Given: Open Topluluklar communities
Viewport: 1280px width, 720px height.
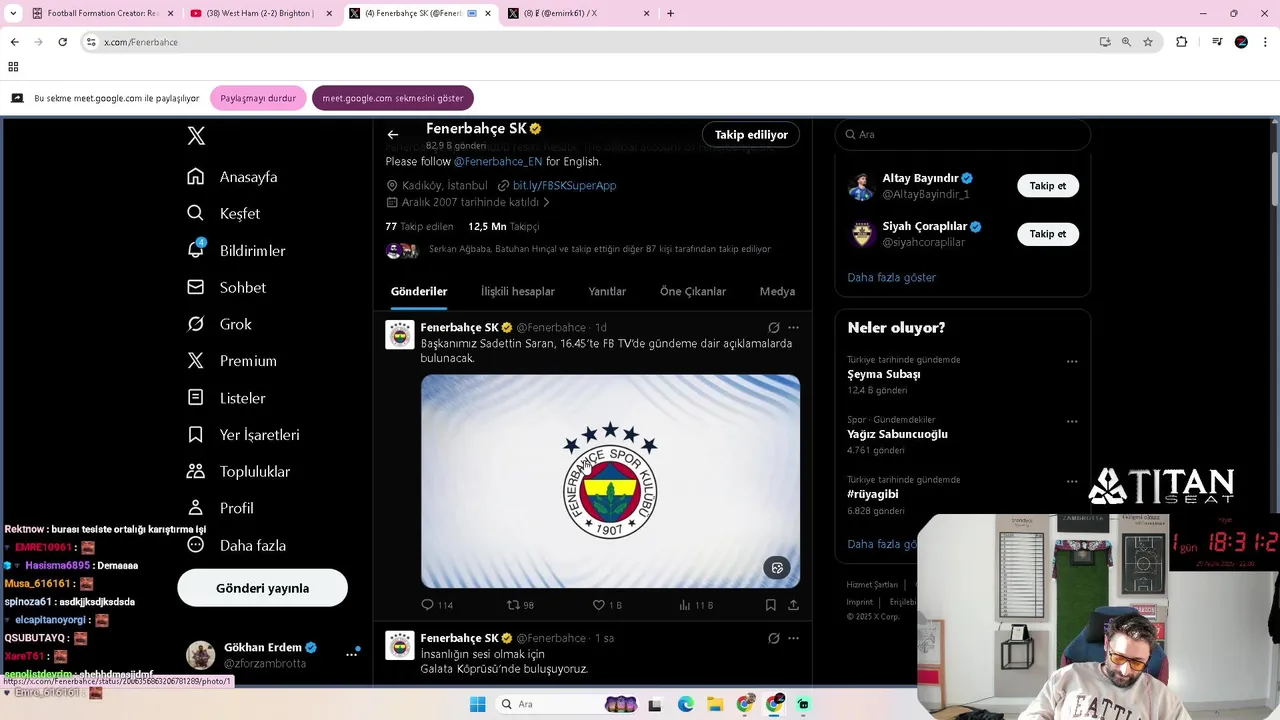Looking at the screenshot, I should [238, 471].
